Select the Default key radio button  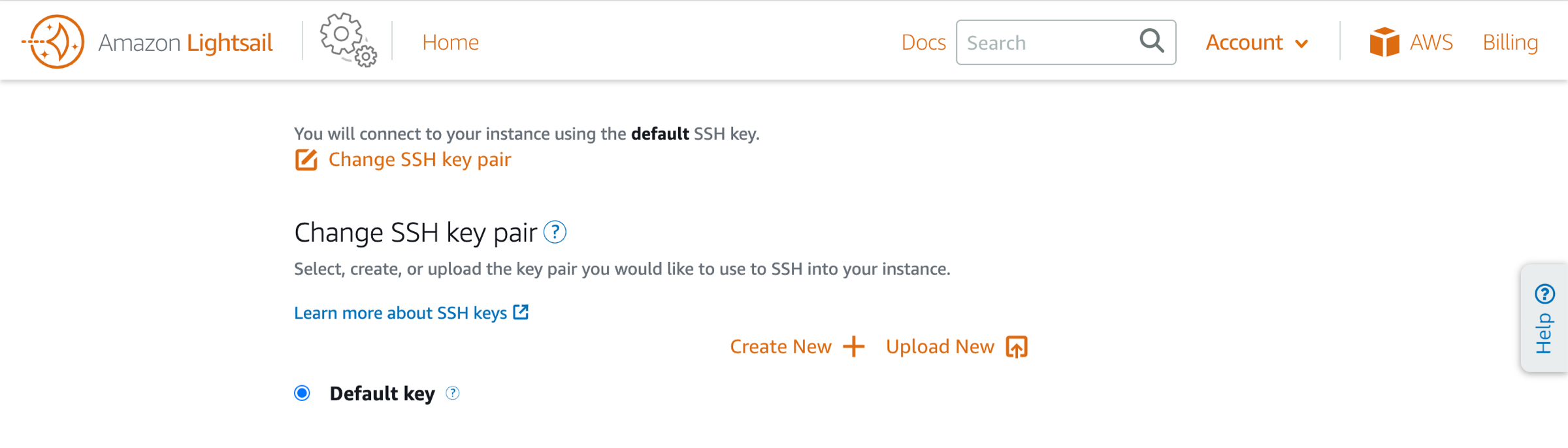point(302,393)
